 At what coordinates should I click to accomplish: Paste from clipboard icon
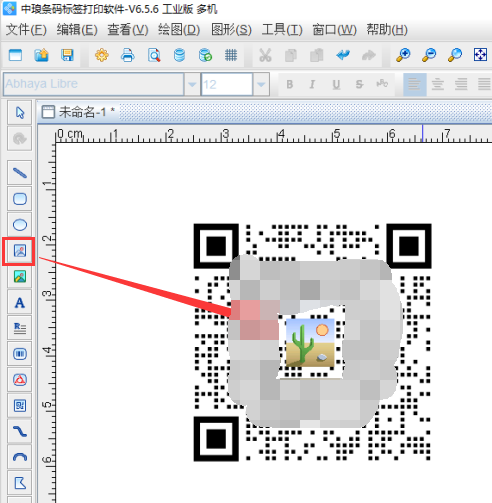pyautogui.click(x=317, y=55)
